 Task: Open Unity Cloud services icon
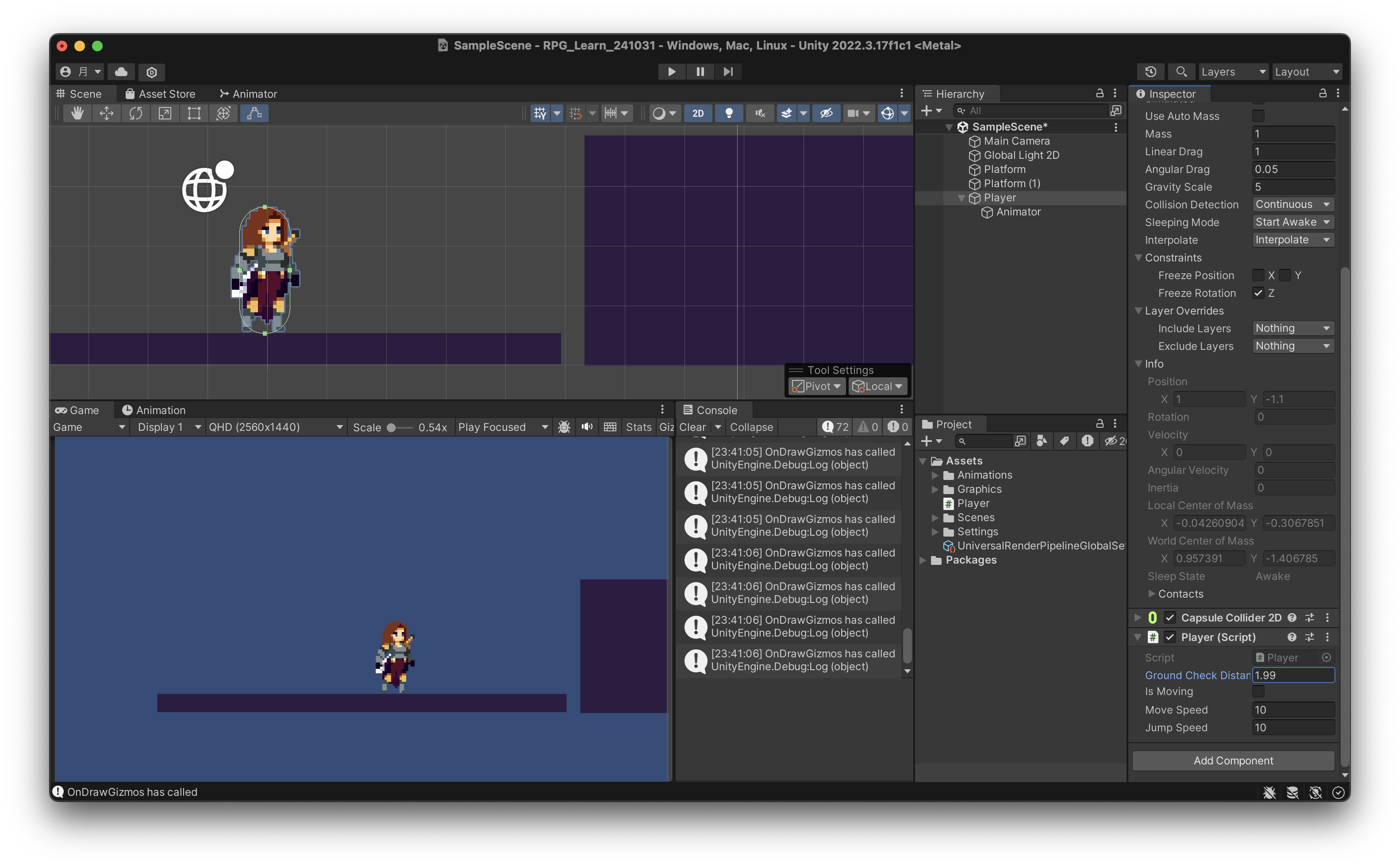(x=121, y=72)
